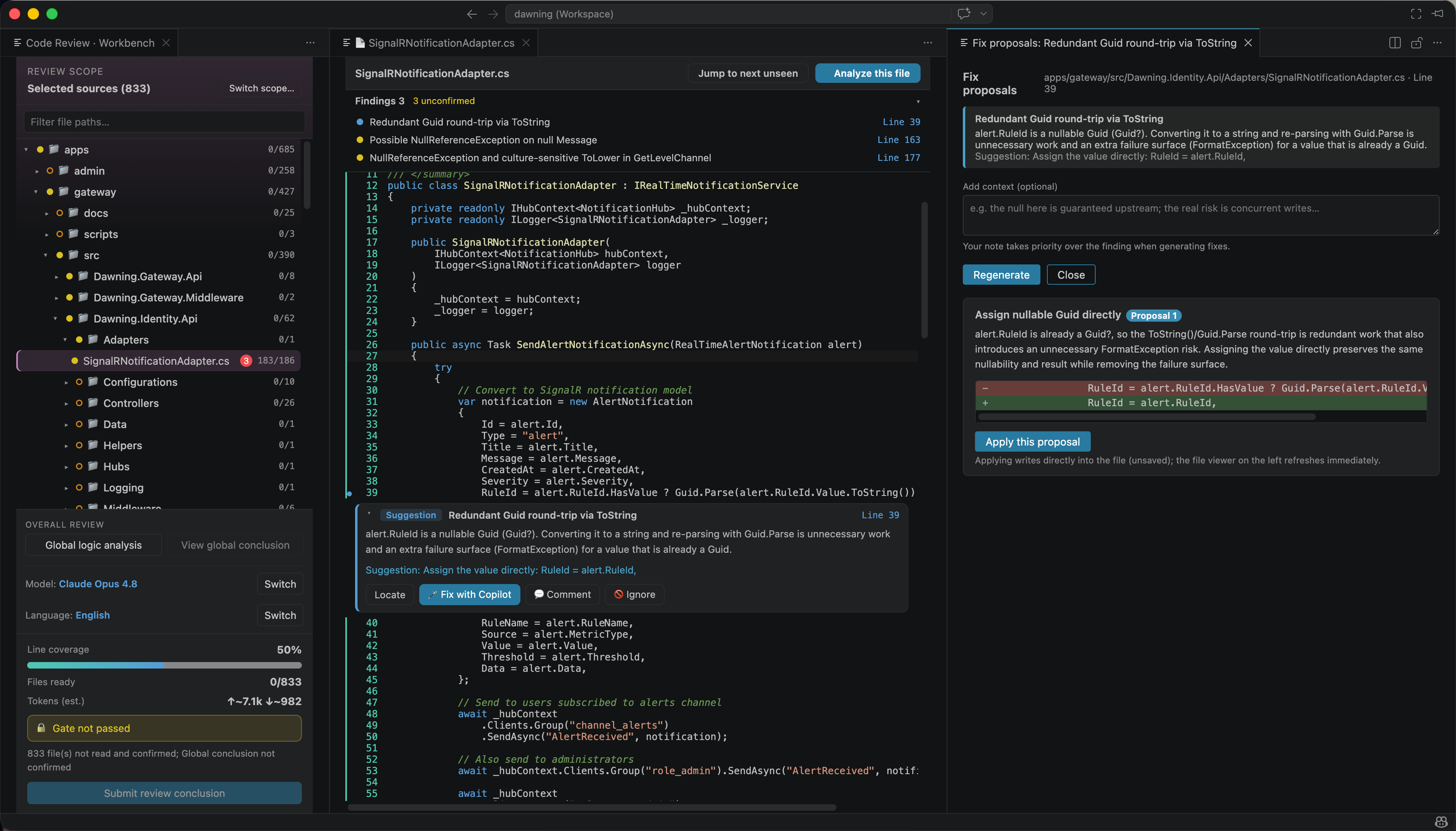Ignore the Redundant Guid suggestion
The image size is (1456, 831).
pos(635,594)
